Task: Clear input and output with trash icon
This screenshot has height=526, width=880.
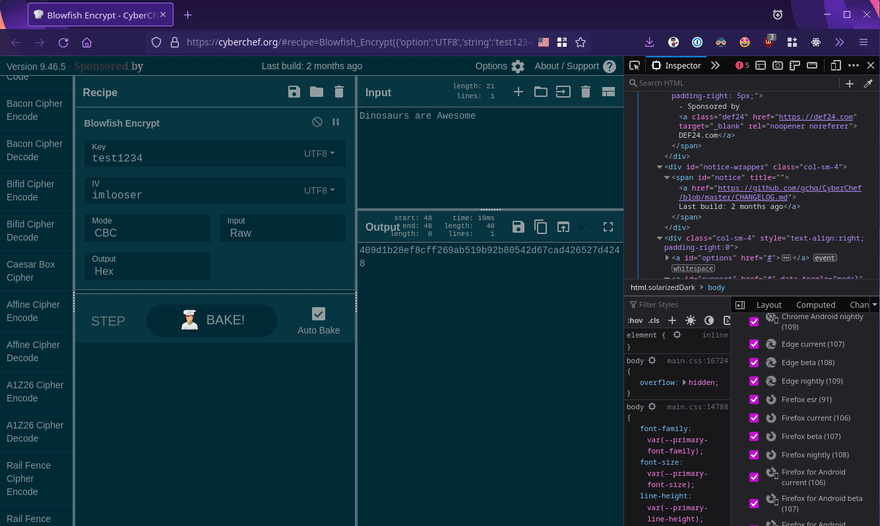Action: [585, 92]
